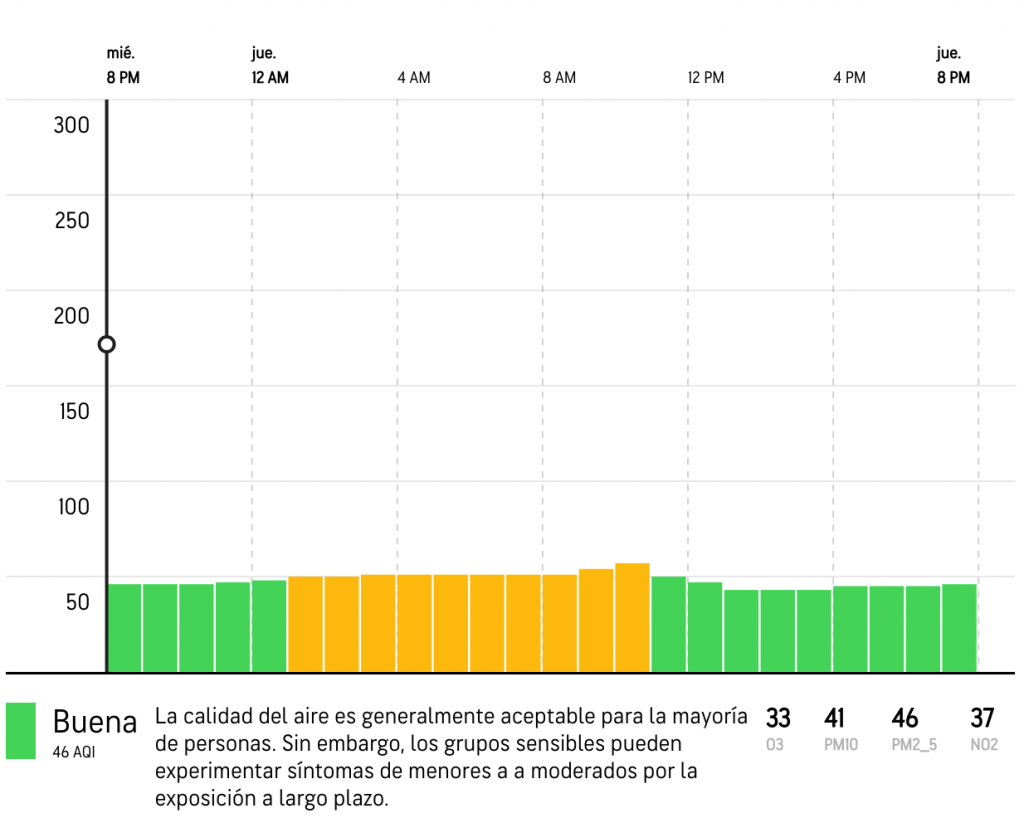Click the tallest orange bar in the chart
The image size is (1024, 818).
[632, 617]
